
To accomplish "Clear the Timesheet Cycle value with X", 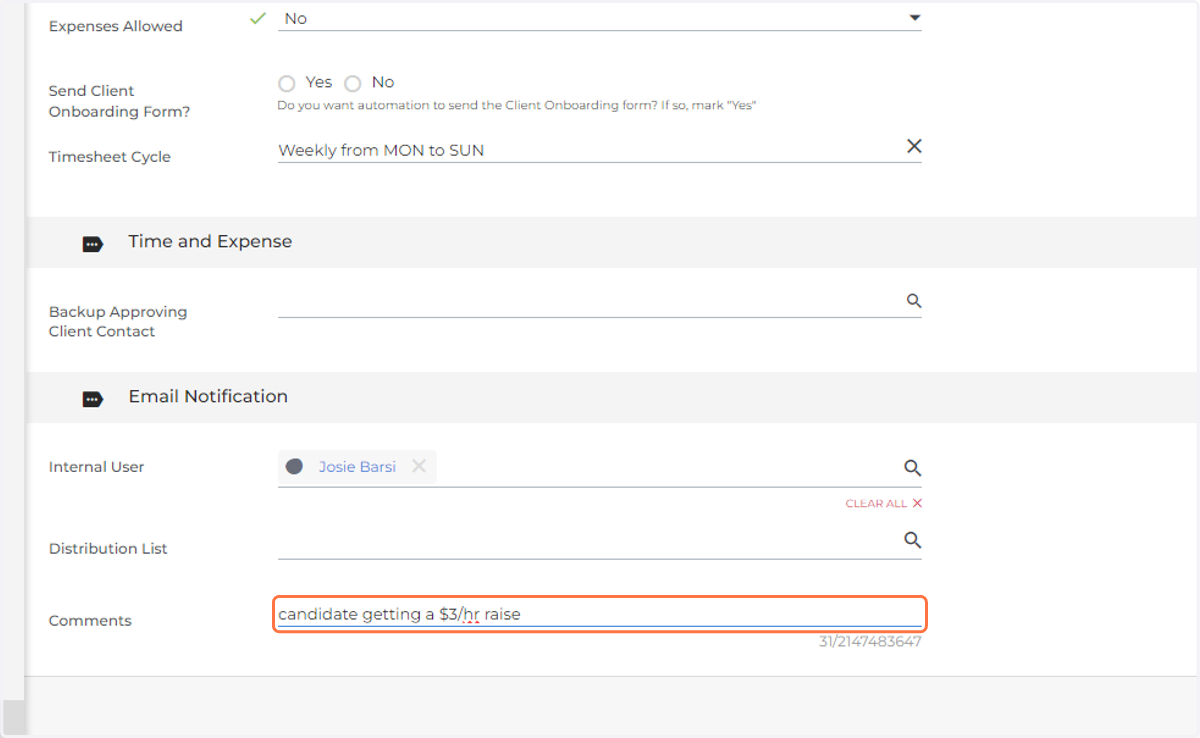I will point(914,146).
